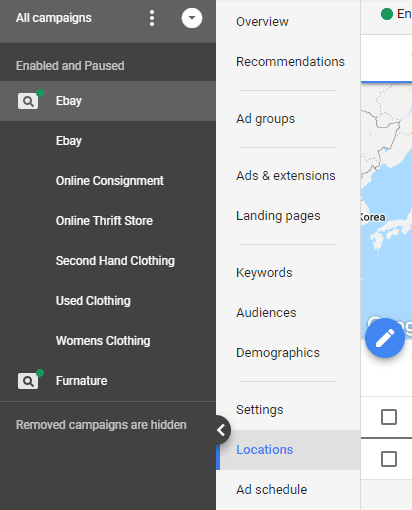Select the Second Hand Clothing ad group
Image resolution: width=412 pixels, height=510 pixels.
coord(115,261)
